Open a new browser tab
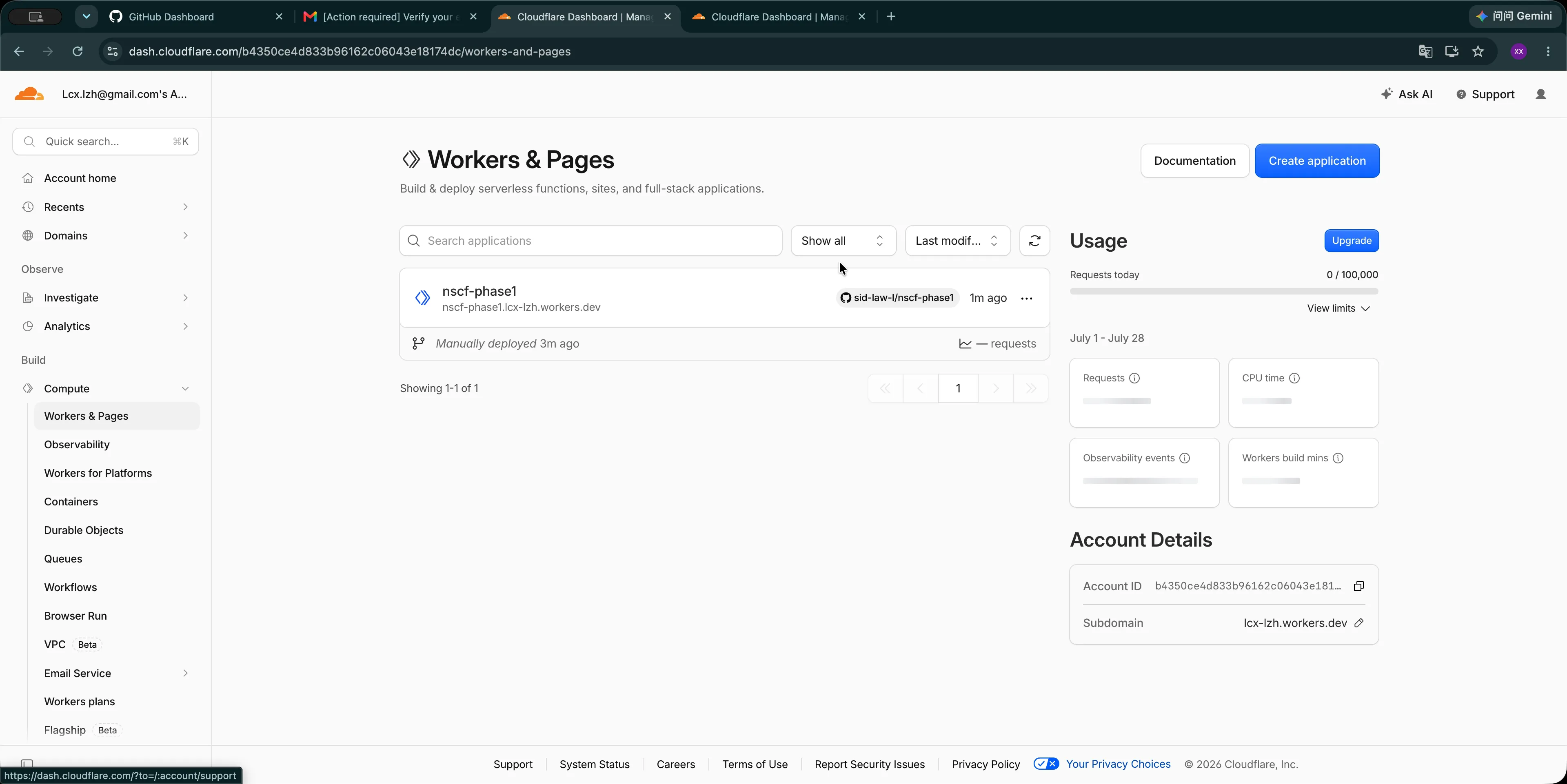 click(x=890, y=17)
